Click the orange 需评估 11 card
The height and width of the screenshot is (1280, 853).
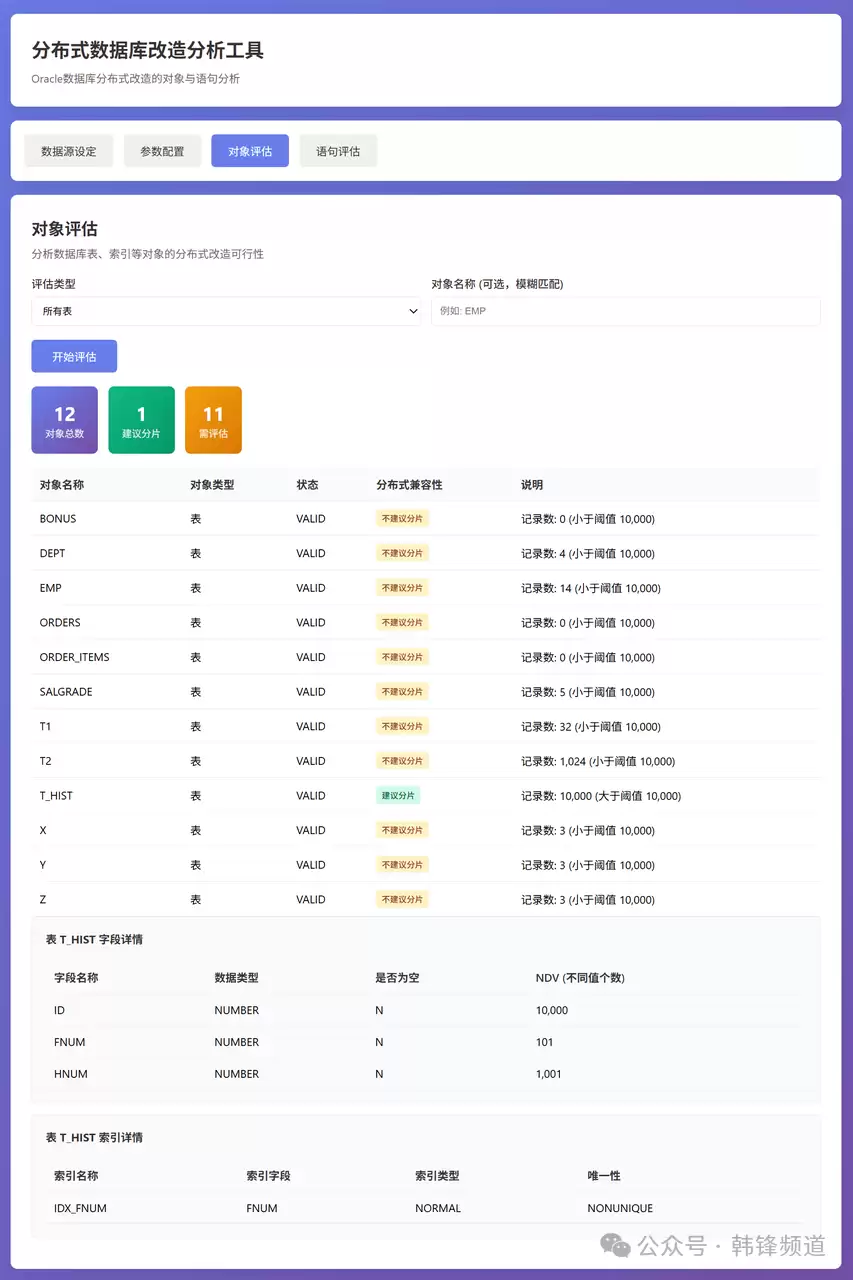[213, 420]
